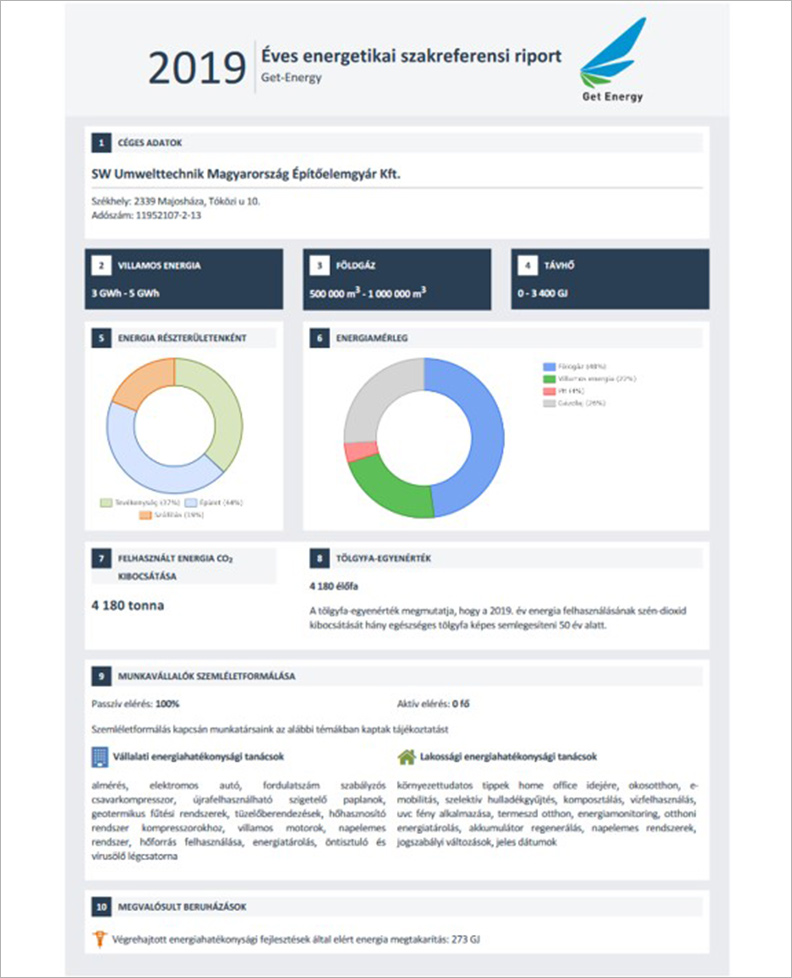792x978 pixels.
Task: Click the green house icon for residential tips
Action: pos(406,757)
